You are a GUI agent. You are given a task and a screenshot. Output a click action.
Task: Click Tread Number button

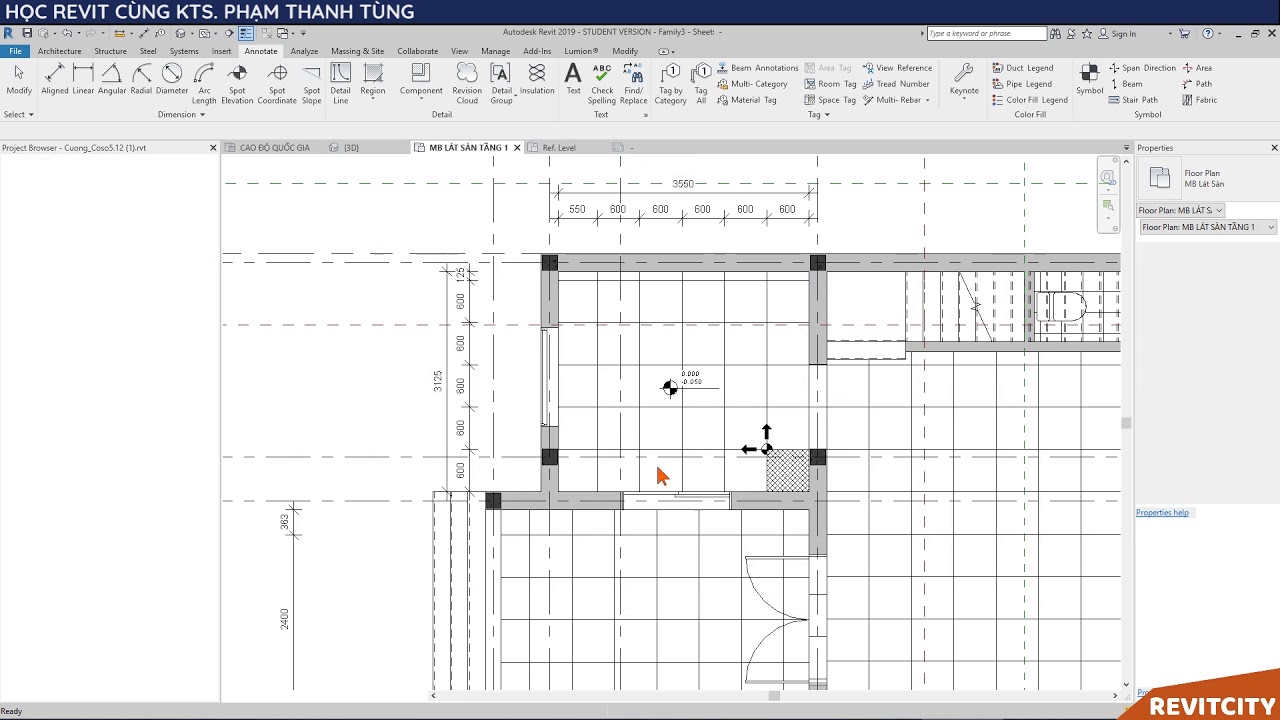[896, 84]
